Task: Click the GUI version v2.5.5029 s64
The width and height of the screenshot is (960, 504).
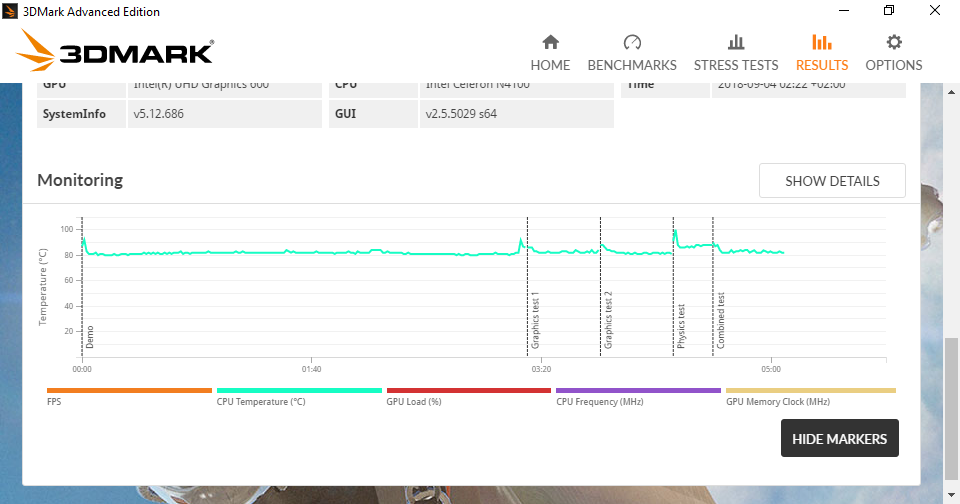Action: tap(461, 114)
